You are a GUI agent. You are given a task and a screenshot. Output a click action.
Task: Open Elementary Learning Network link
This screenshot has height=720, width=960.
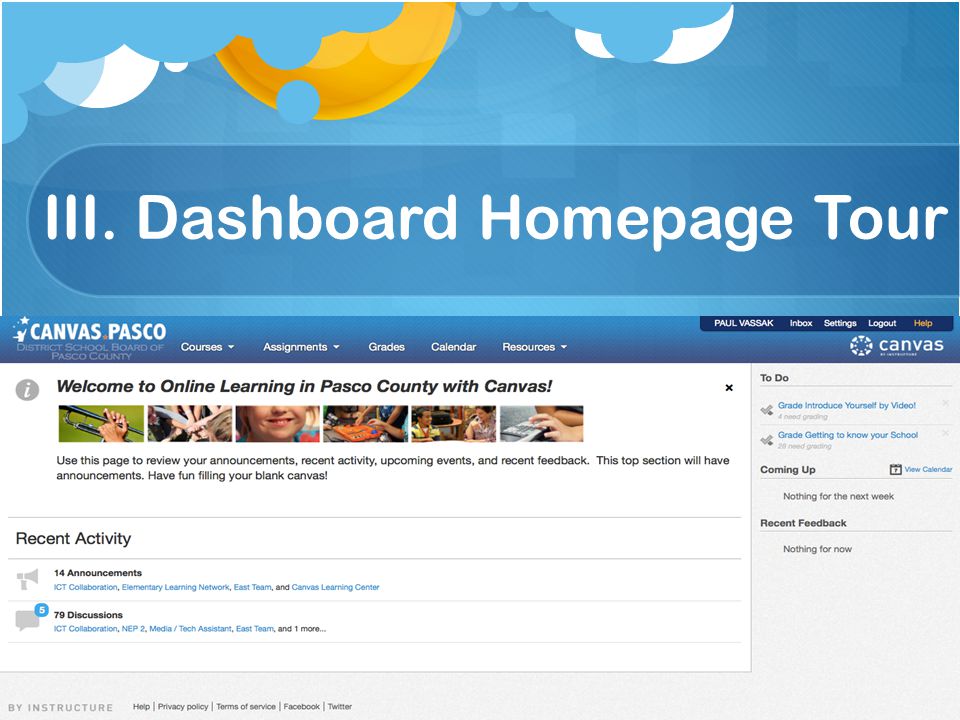[x=176, y=587]
